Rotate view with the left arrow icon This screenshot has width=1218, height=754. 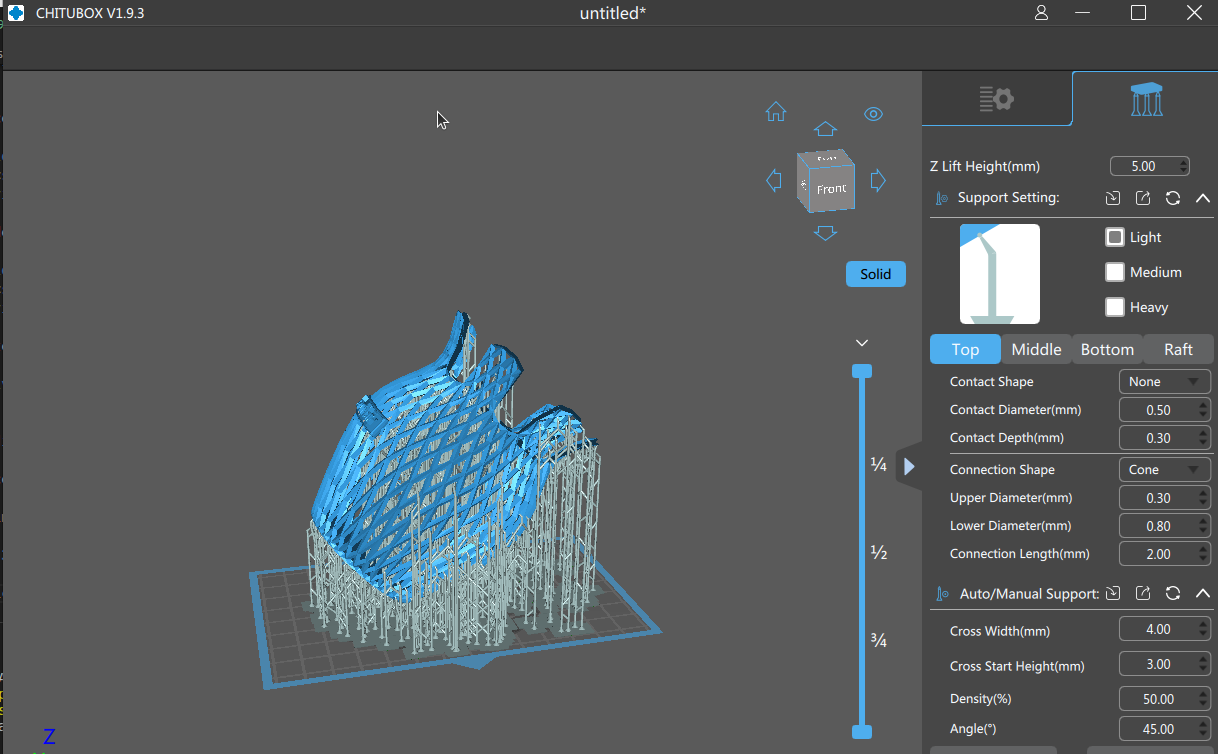(773, 181)
